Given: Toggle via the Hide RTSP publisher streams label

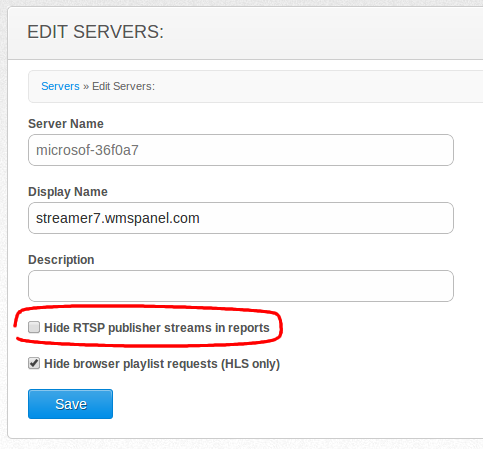Looking at the screenshot, I should pos(157,328).
